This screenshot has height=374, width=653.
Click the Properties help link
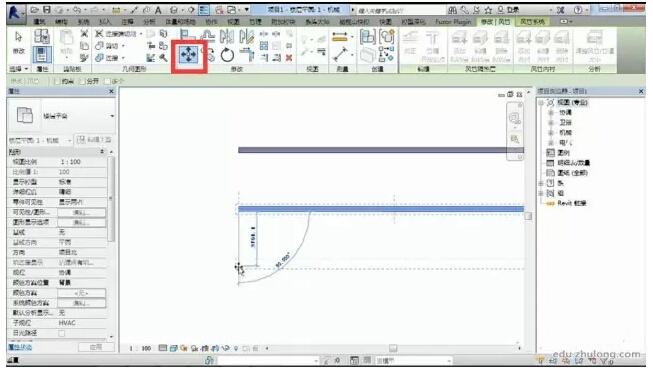20,347
